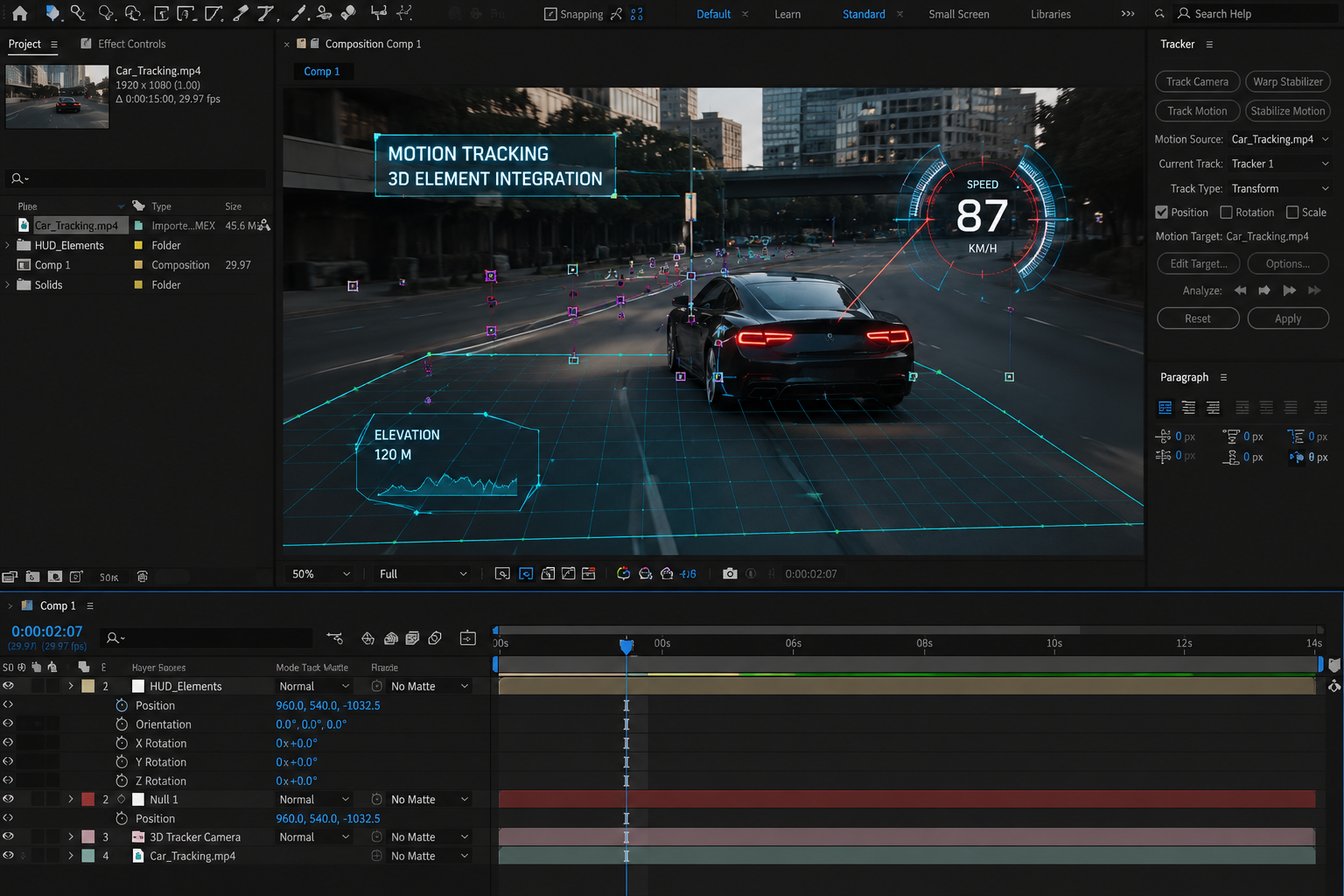Toggle the Position checkbox in Tracker
The height and width of the screenshot is (896, 1344).
pos(1162,213)
